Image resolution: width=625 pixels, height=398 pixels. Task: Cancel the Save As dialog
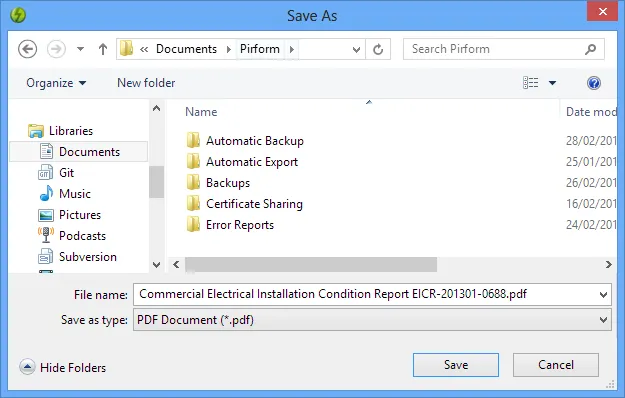(x=556, y=365)
